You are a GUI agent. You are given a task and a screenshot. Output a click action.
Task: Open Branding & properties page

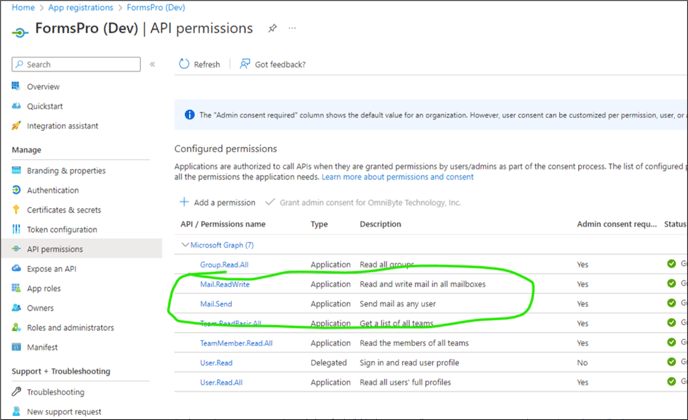point(66,170)
